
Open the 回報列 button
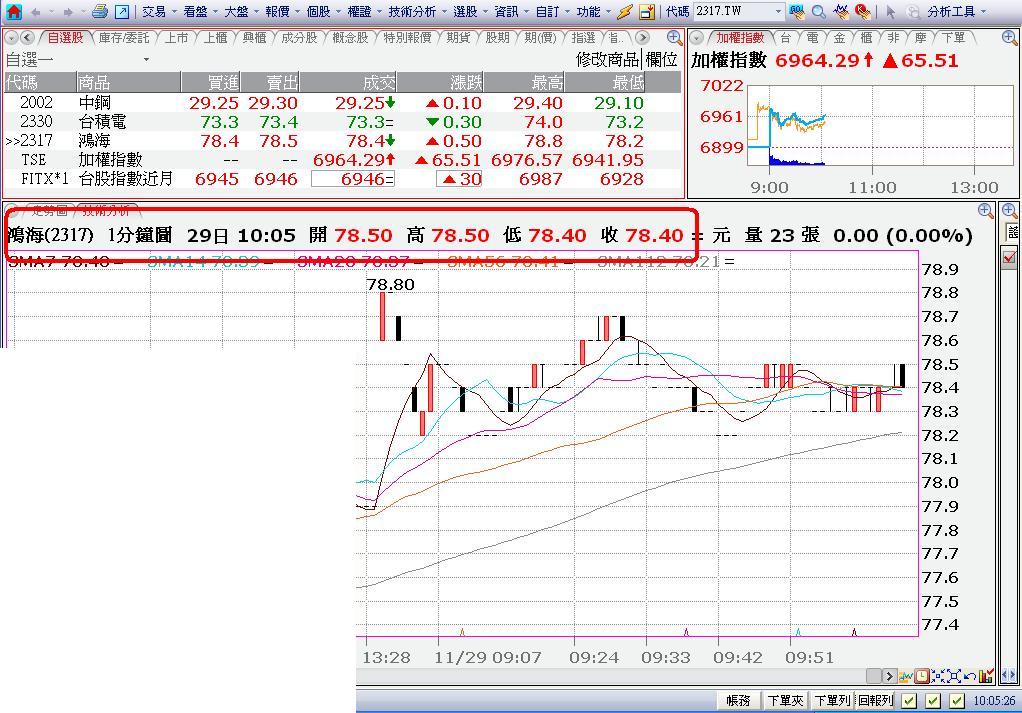click(x=875, y=701)
